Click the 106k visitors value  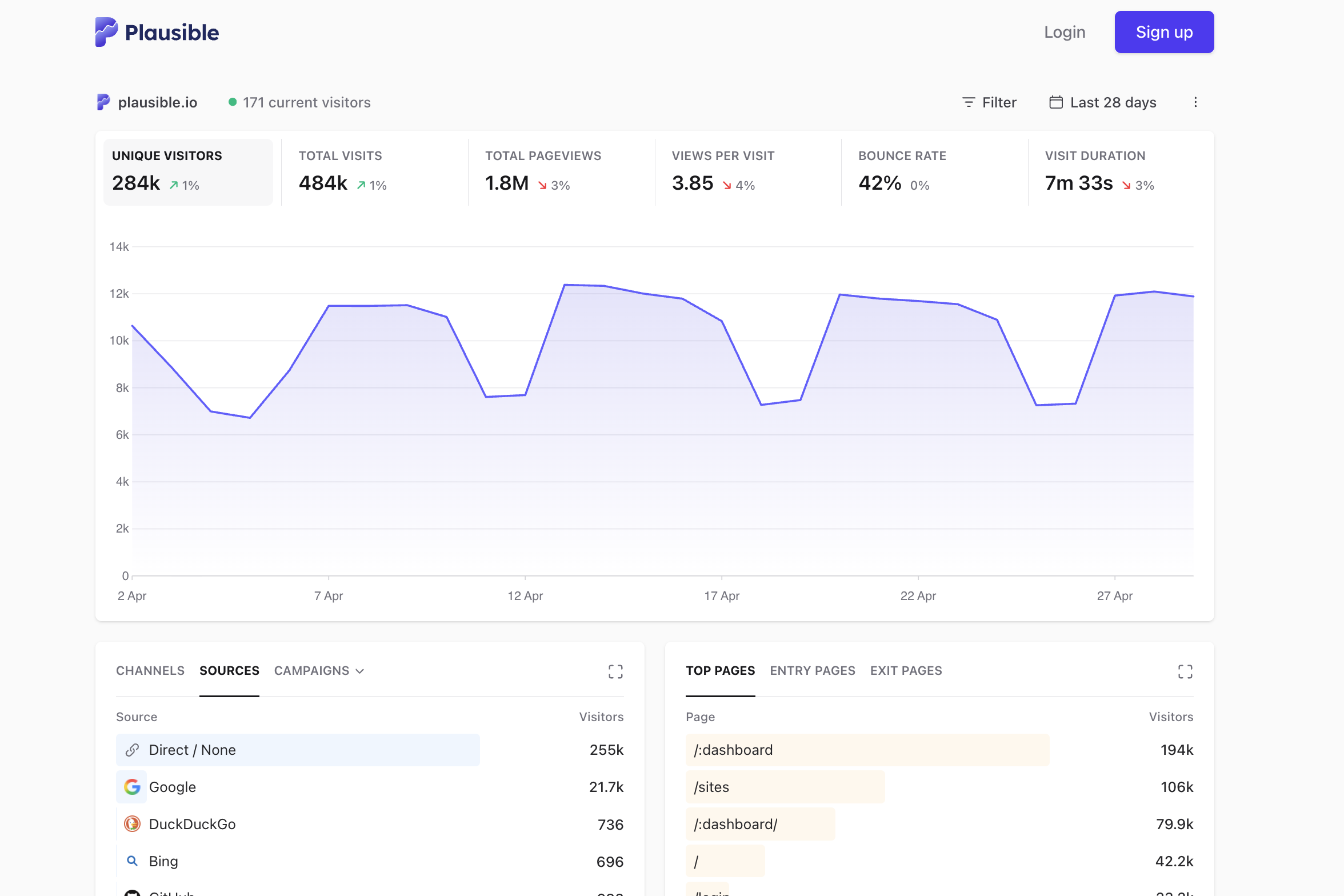coord(1177,787)
